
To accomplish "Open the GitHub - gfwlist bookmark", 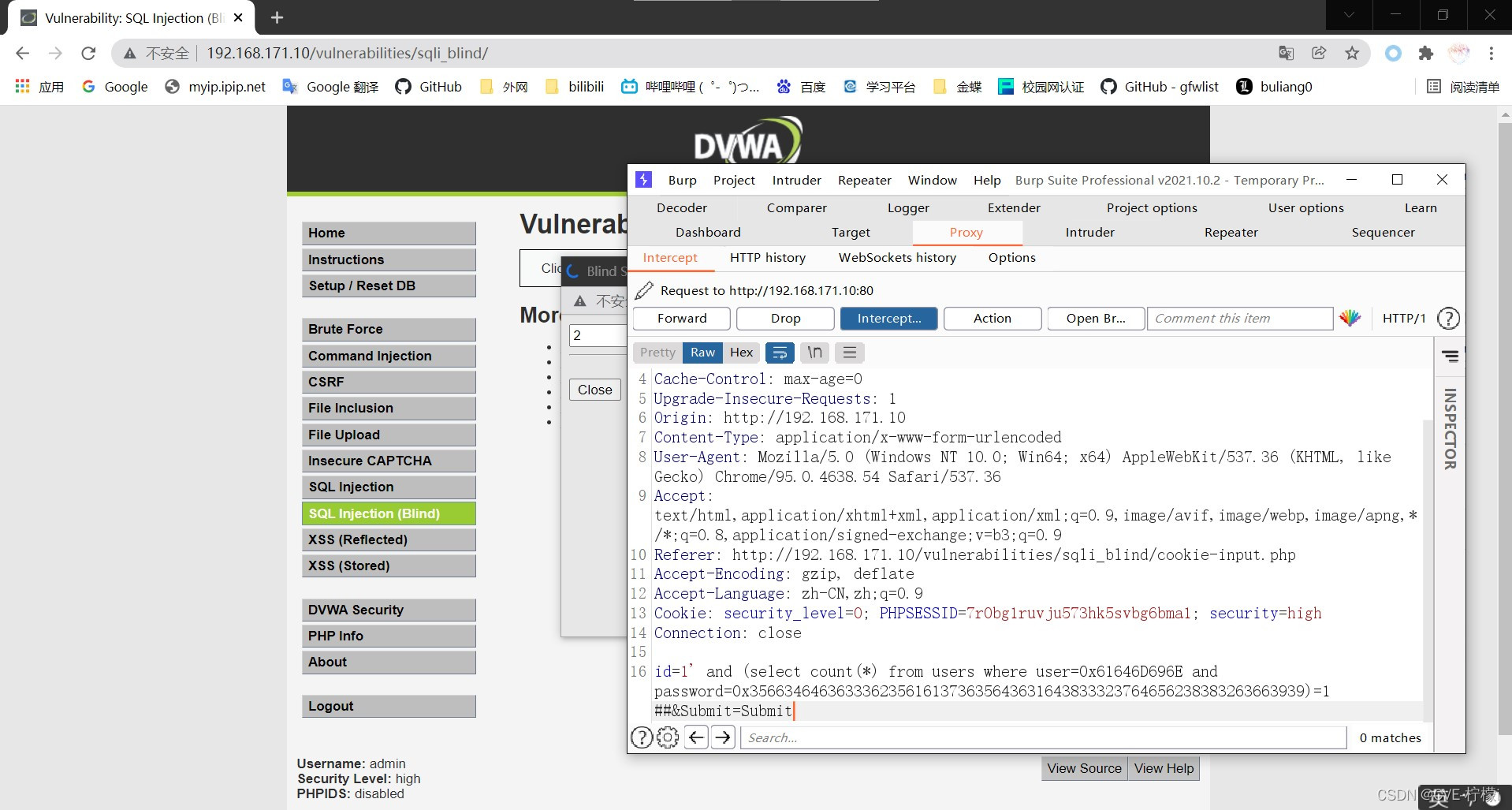I will click(x=1160, y=87).
